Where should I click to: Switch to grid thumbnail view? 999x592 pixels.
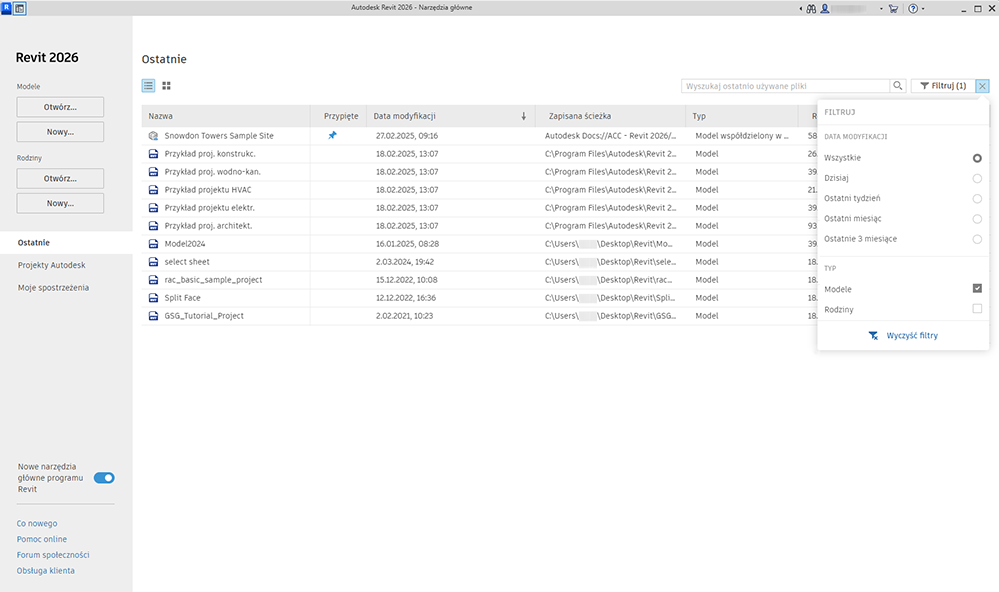[166, 85]
